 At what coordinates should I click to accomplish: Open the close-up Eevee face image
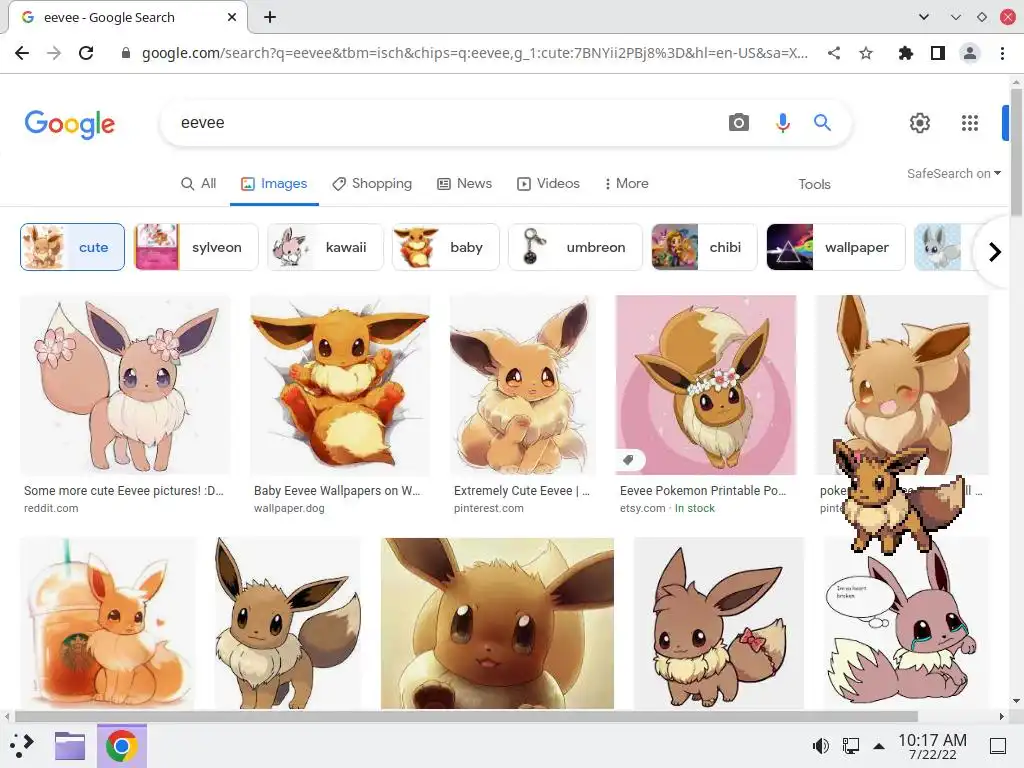pyautogui.click(x=498, y=623)
